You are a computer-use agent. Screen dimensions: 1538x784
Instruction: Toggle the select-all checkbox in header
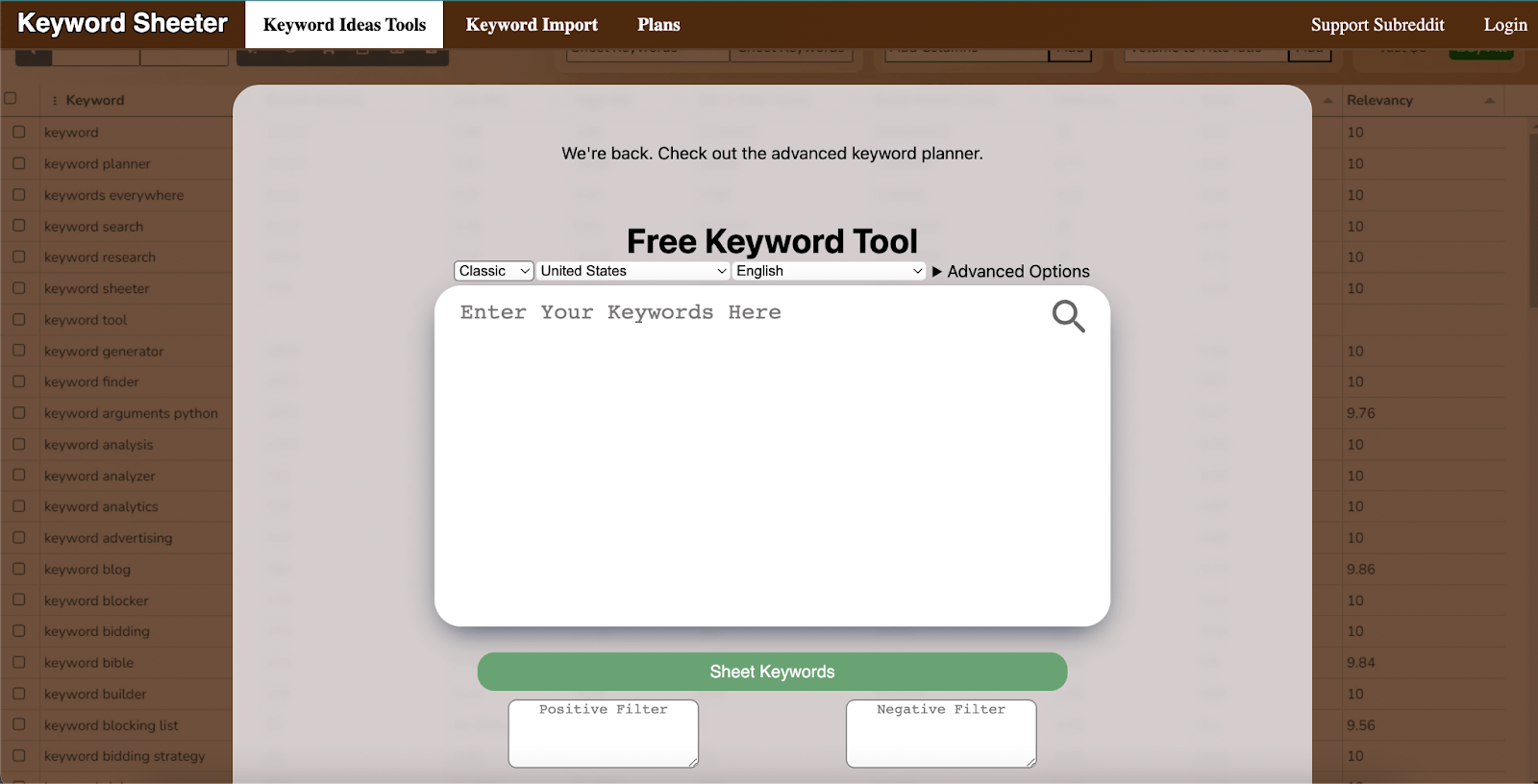pos(11,98)
